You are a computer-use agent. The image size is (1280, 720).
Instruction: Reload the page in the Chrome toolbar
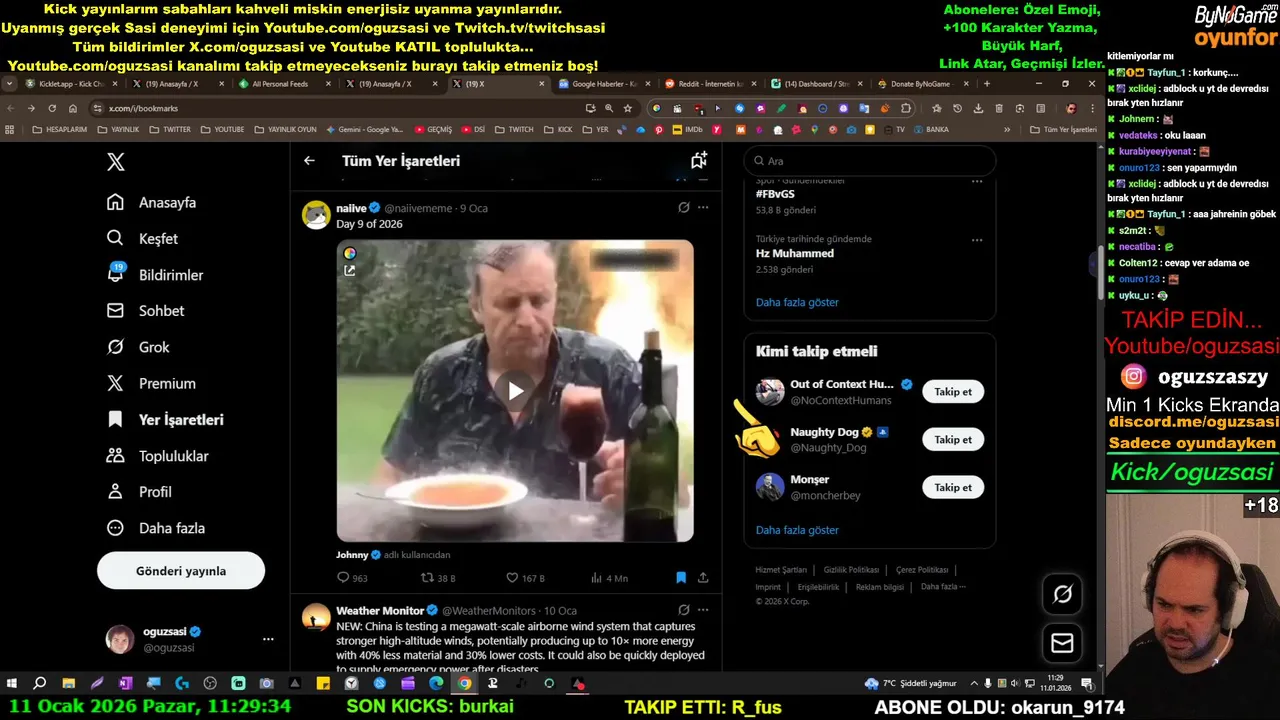(52, 108)
